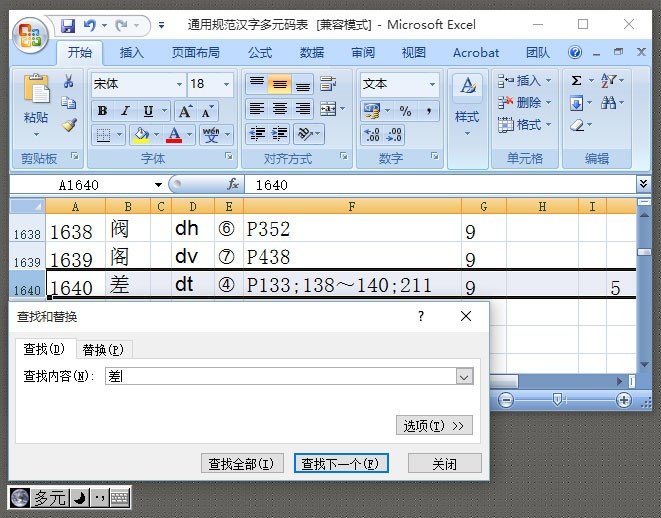Open text orientation options
The image size is (661, 518).
309,134
